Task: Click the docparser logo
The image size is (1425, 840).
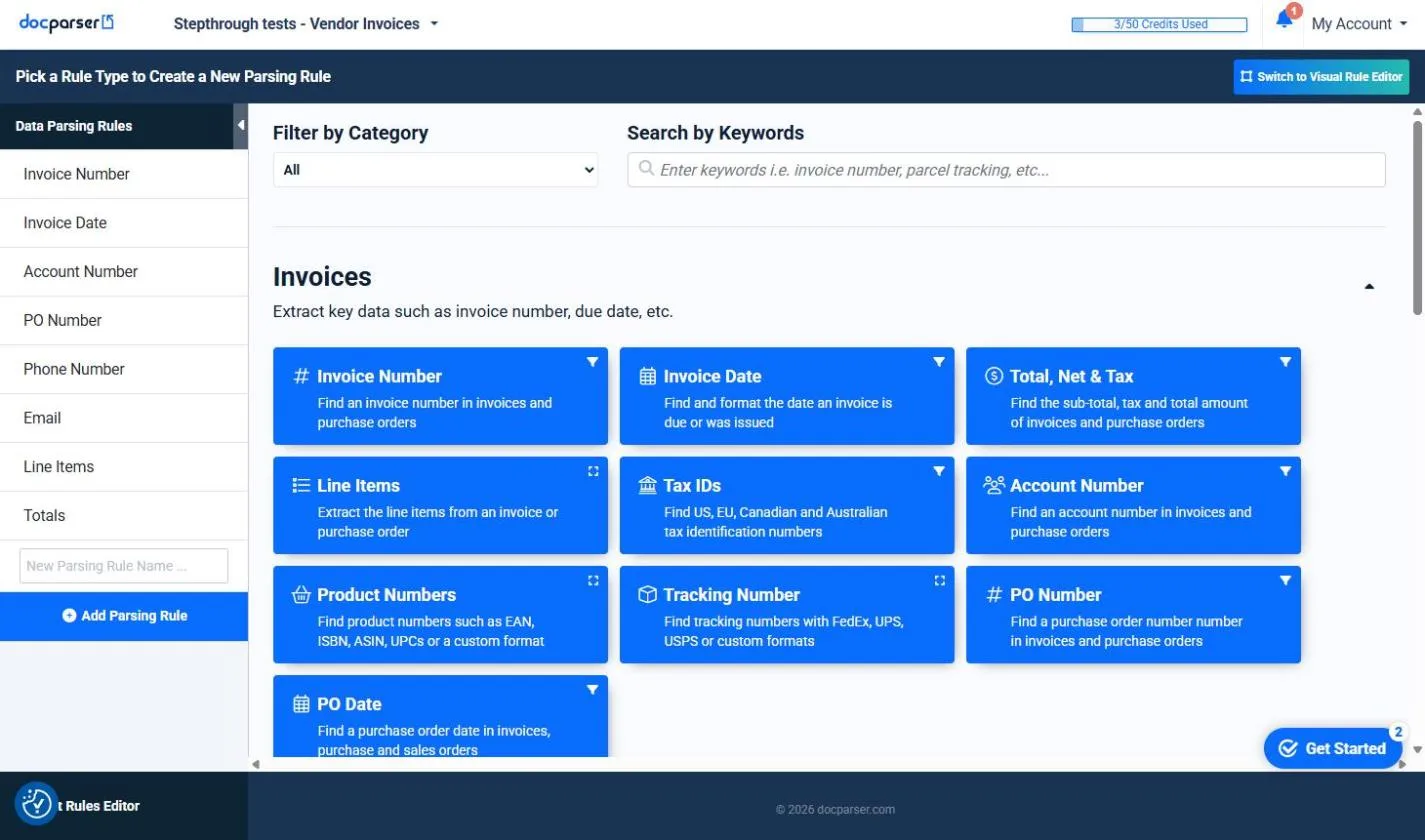Action: 66,22
